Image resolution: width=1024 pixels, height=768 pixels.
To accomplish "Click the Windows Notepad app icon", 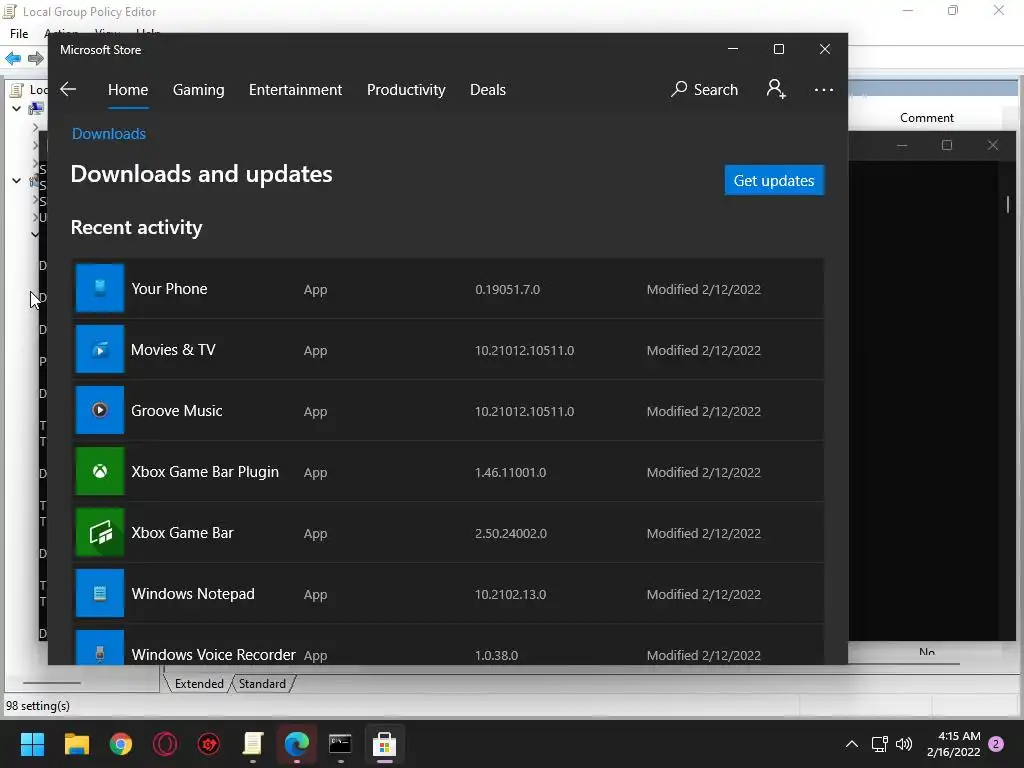I will pos(100,593).
